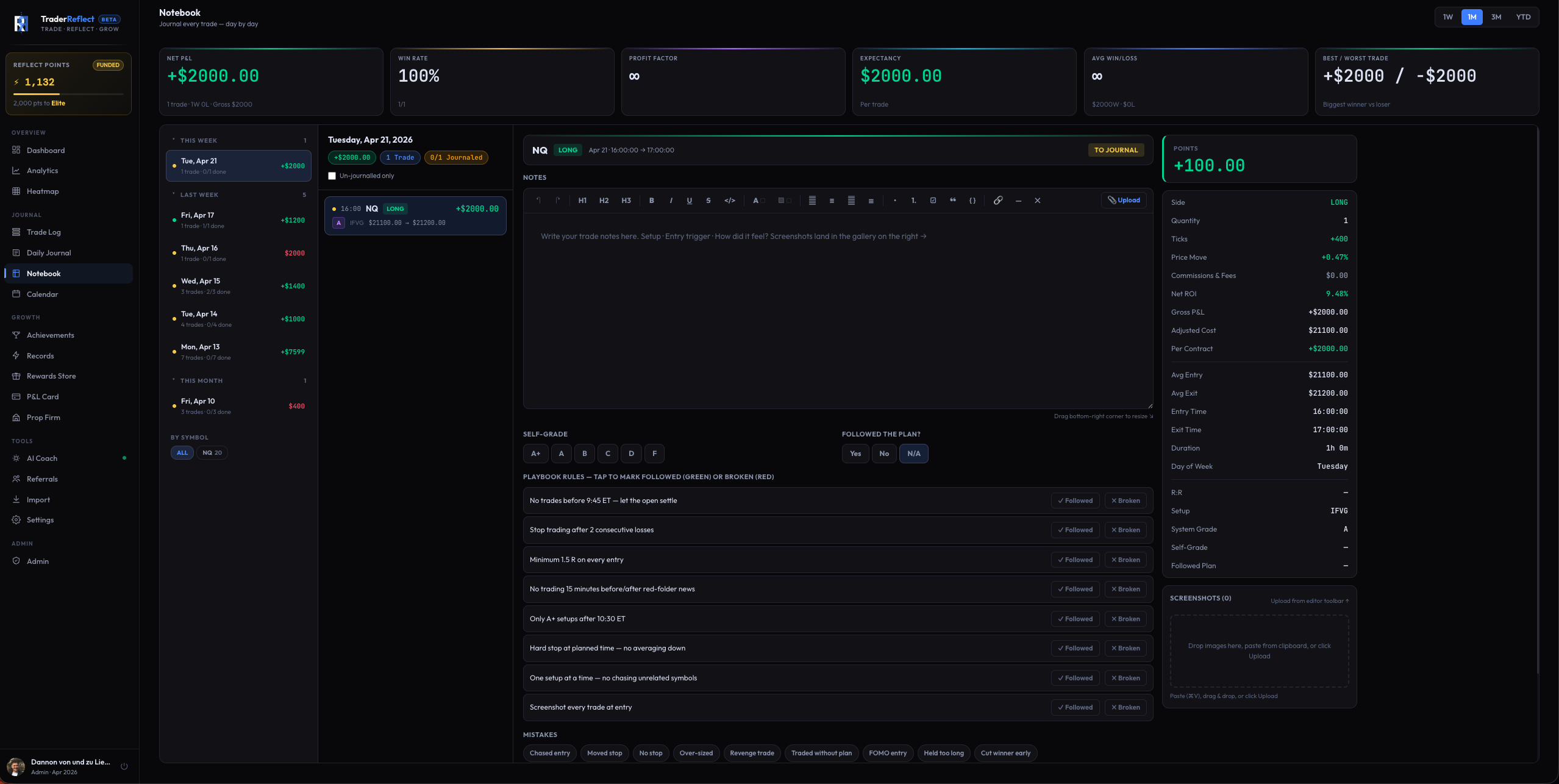1559x784 pixels.
Task: Tag mistake 'FOMO entry'
Action: pyautogui.click(x=888, y=754)
